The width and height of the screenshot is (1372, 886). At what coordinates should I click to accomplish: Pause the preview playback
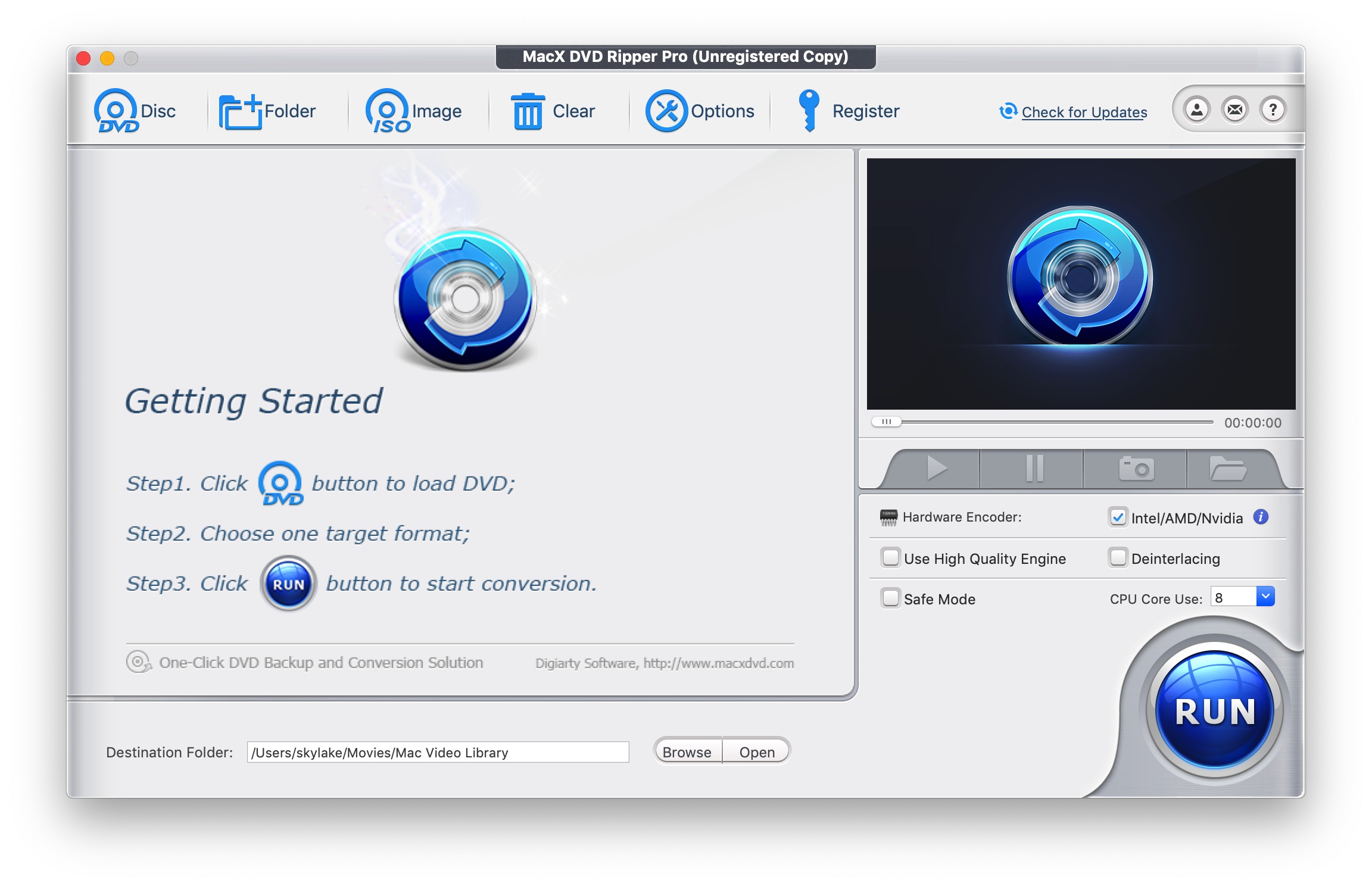(1036, 468)
